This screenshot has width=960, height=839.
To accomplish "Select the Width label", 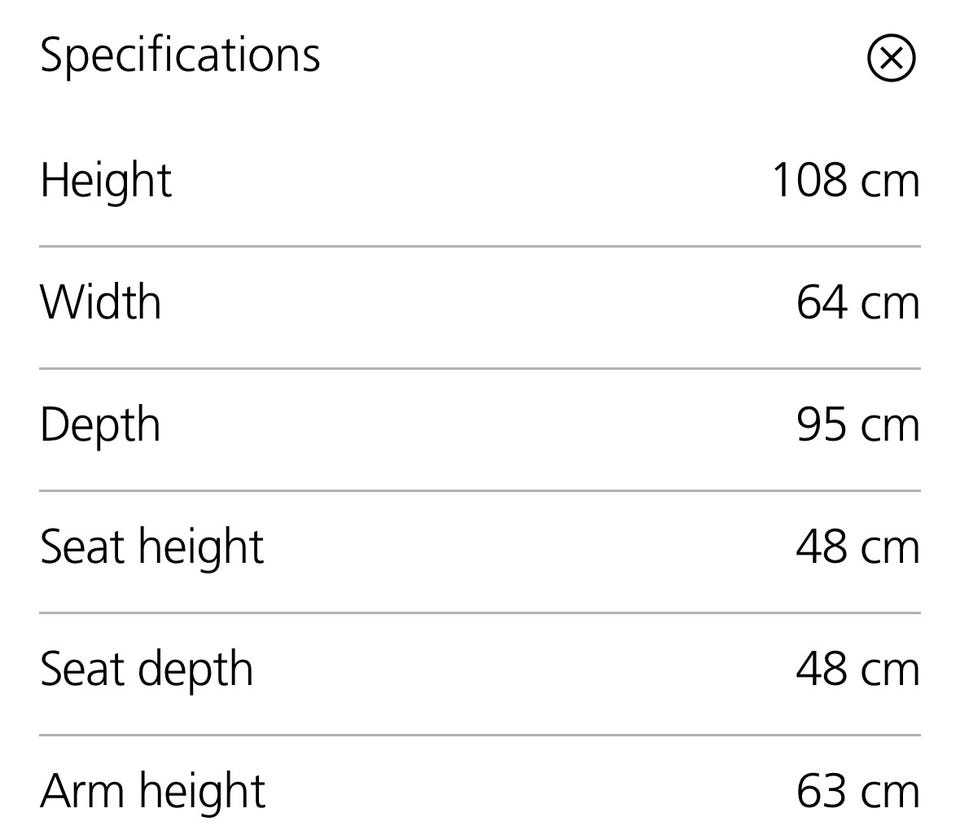I will (x=100, y=302).
